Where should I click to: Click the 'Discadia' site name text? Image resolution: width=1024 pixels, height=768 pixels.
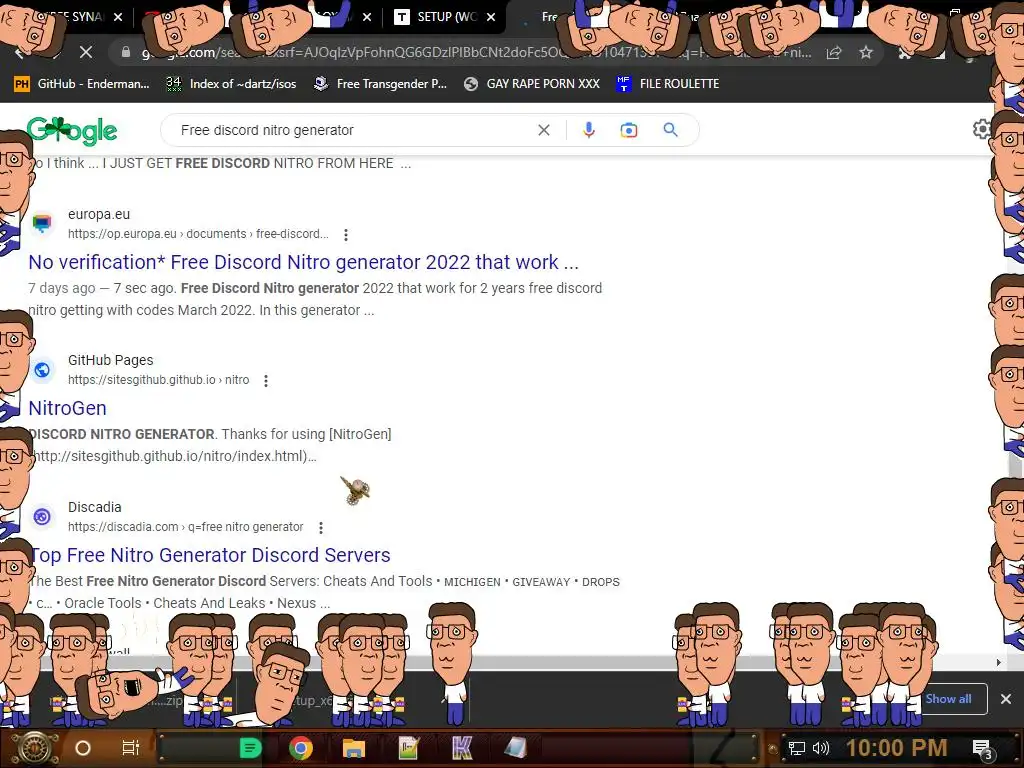click(x=95, y=507)
